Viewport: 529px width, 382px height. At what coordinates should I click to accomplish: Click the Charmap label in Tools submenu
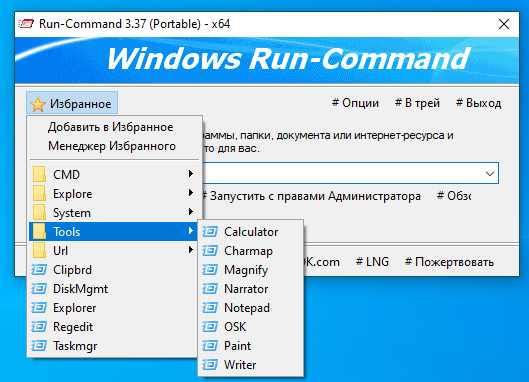(x=248, y=251)
